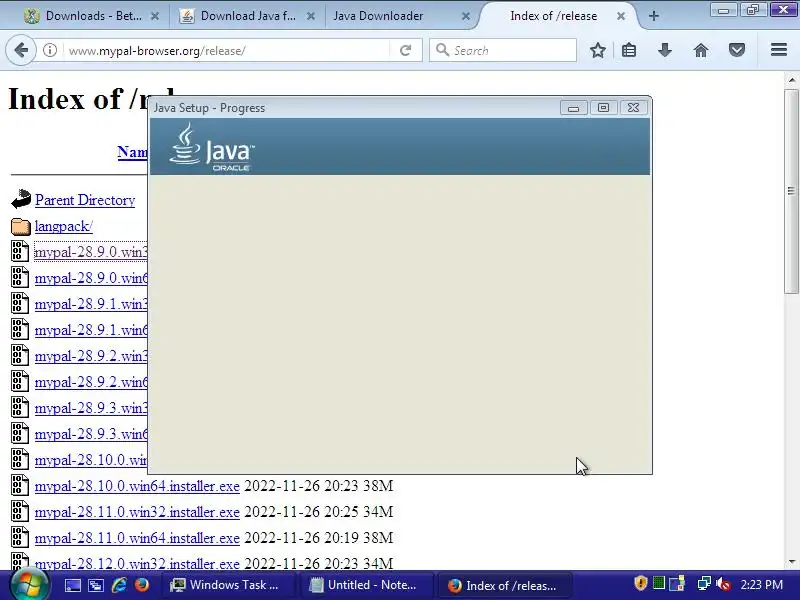
Task: Click the Name column header link
Action: (132, 152)
